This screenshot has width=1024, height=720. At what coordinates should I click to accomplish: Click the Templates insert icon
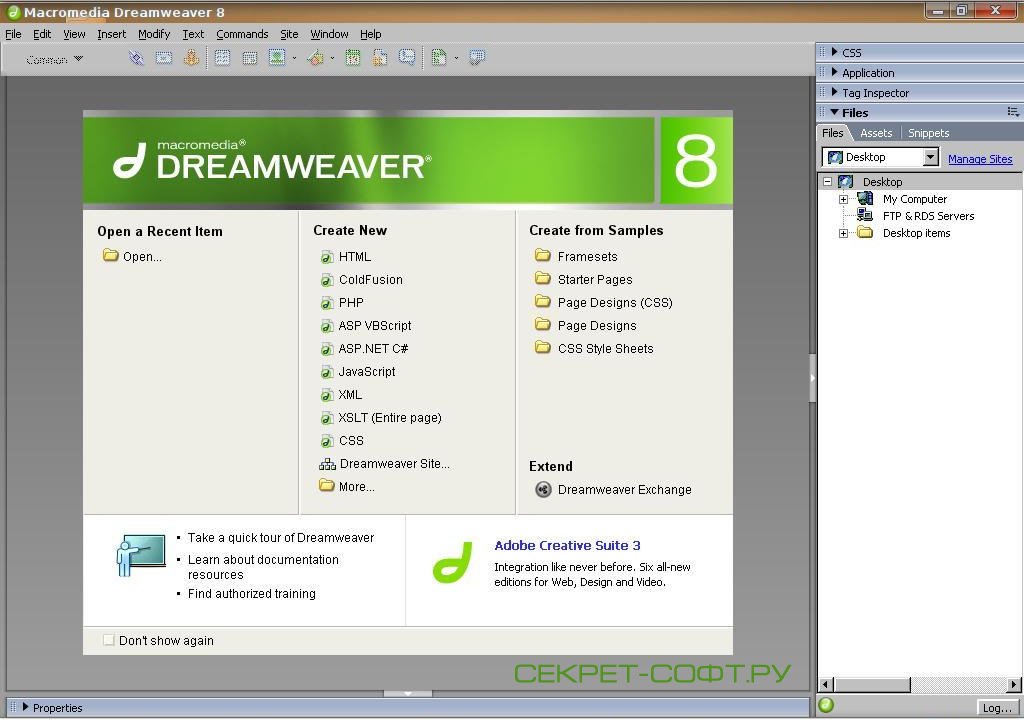[440, 58]
